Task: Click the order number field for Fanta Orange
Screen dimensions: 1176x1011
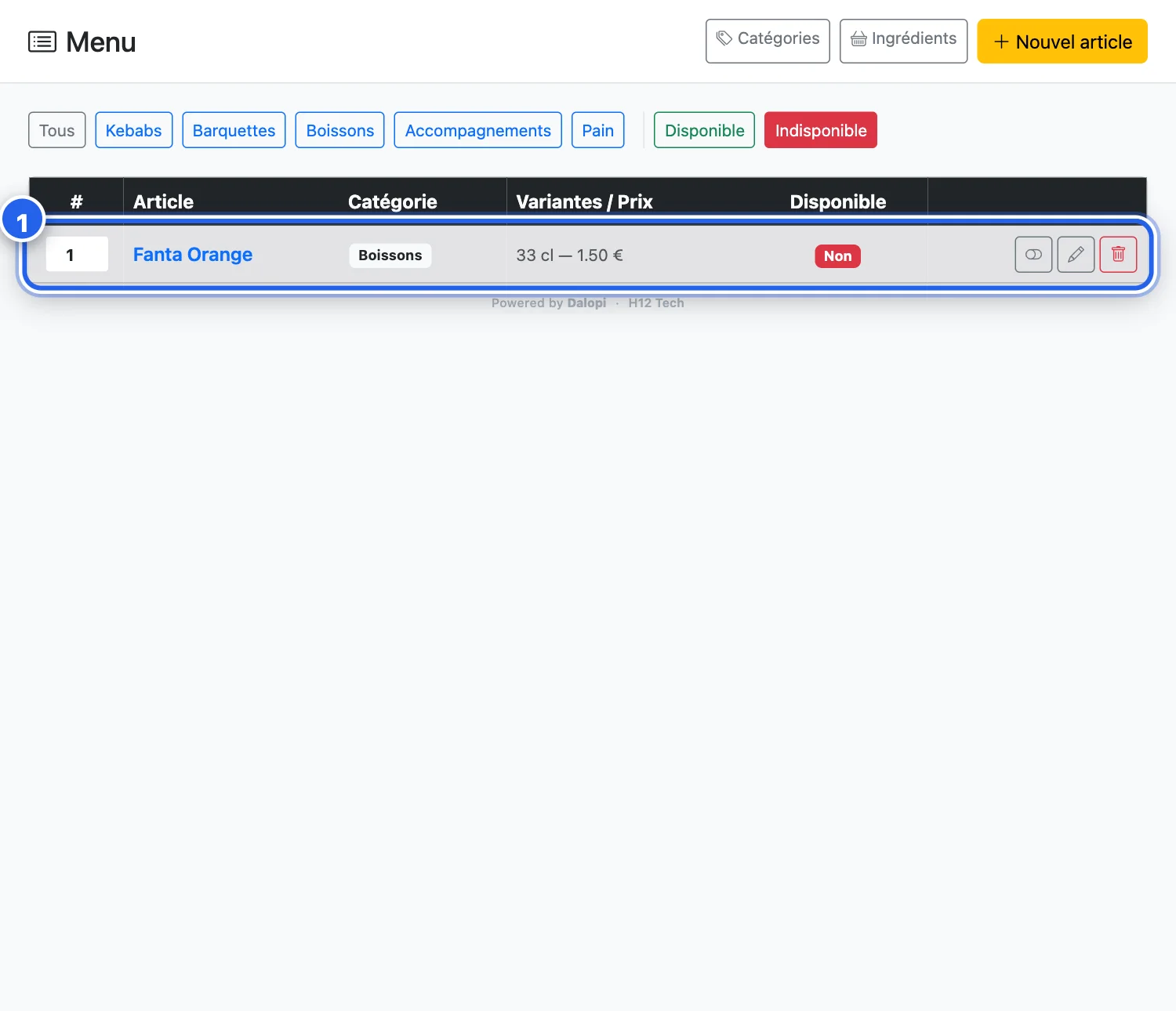Action: tap(77, 255)
